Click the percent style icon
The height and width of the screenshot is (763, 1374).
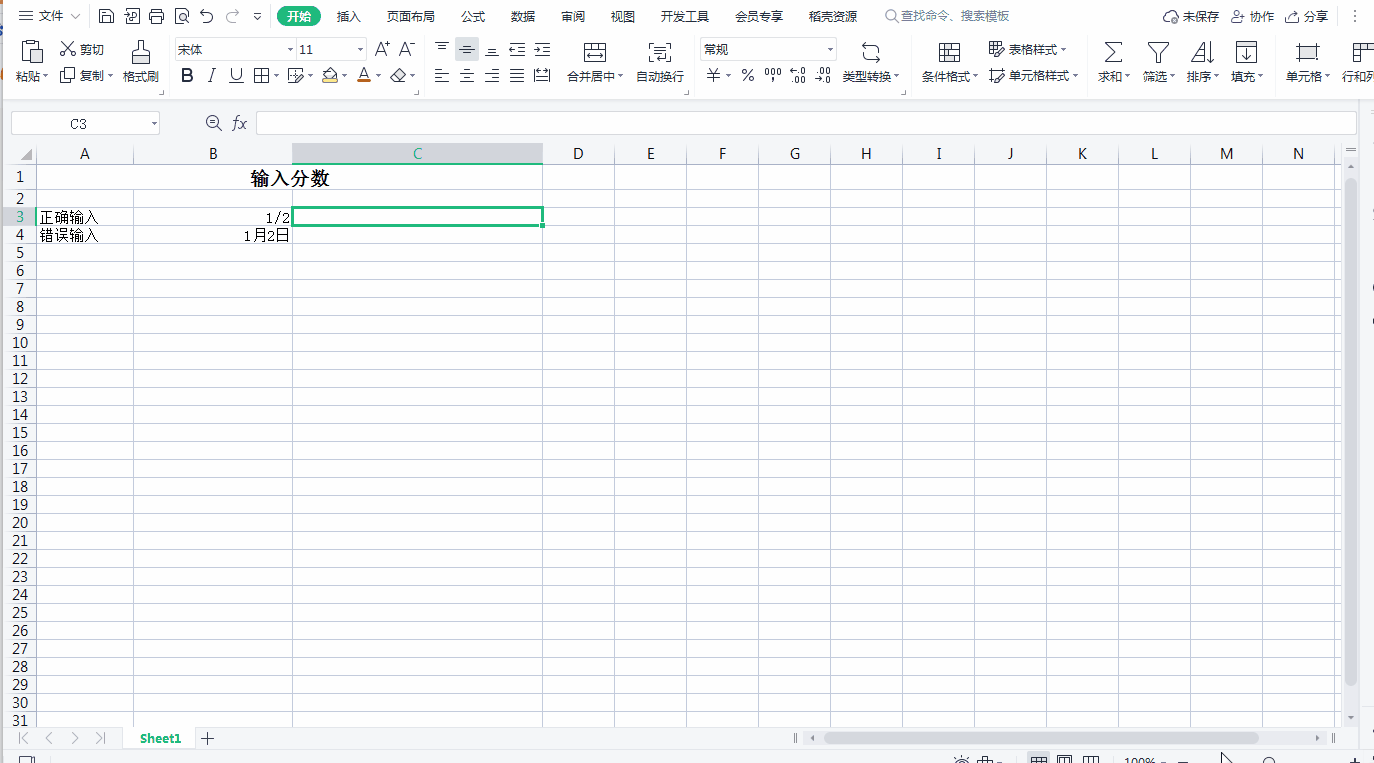pos(747,75)
